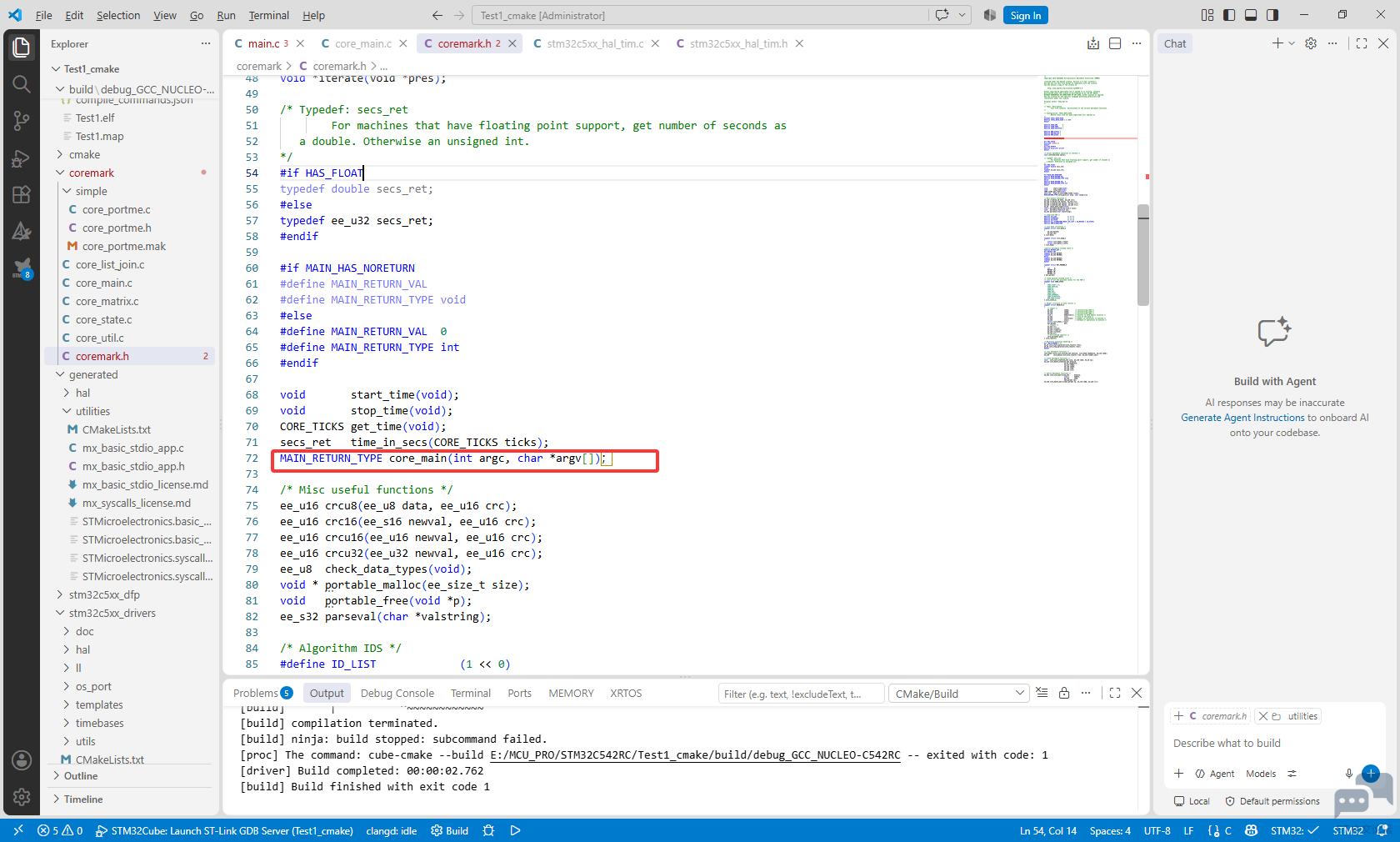Toggle Output scroll lock
1400x842 pixels.
point(1064,693)
